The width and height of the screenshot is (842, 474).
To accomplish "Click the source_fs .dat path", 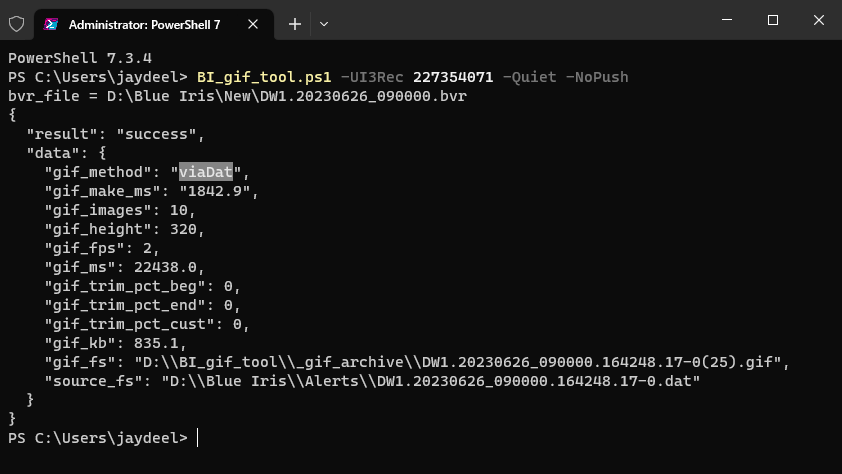I will tap(431, 381).
